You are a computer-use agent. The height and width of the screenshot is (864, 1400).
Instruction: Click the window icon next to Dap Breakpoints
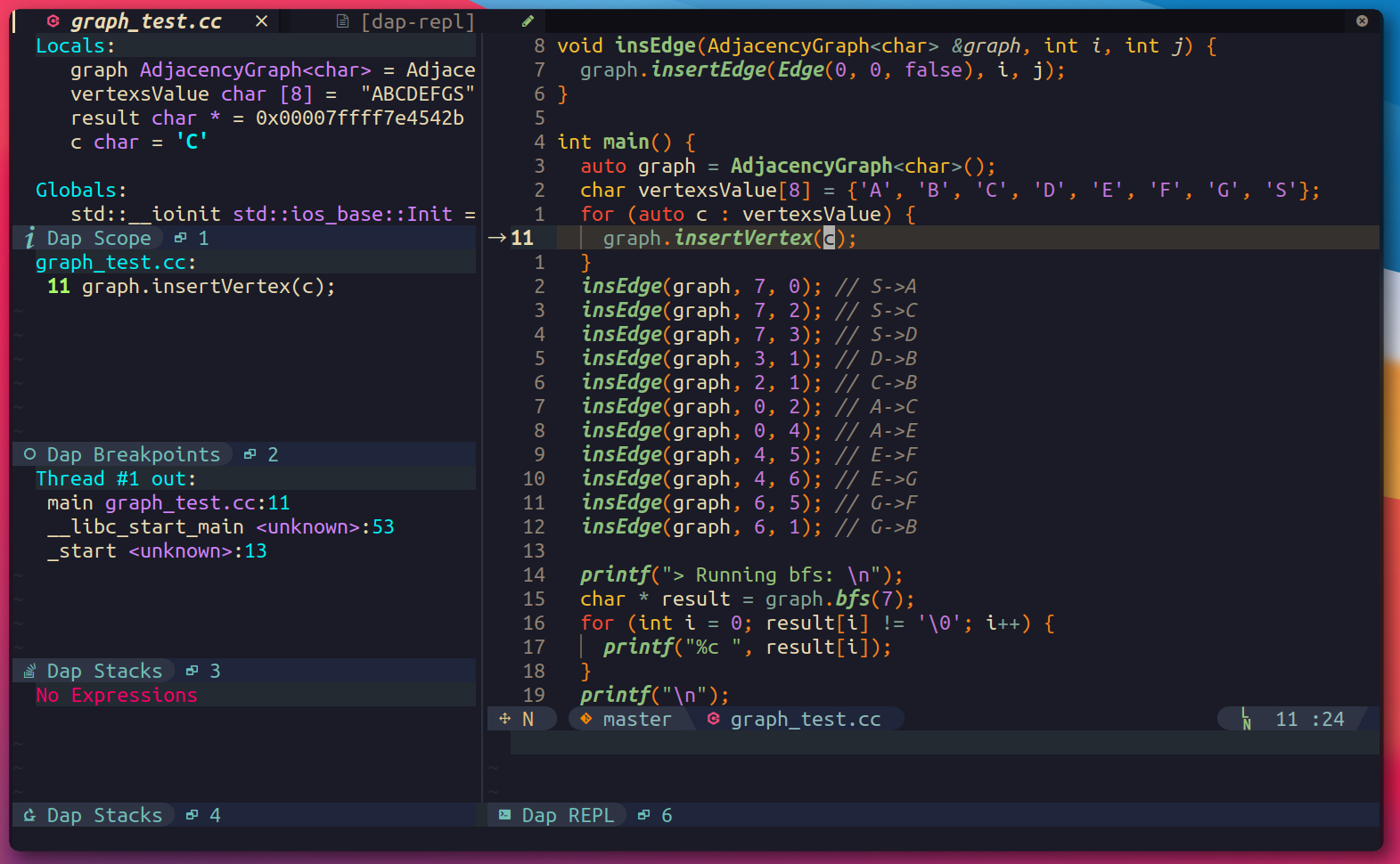[x=250, y=454]
